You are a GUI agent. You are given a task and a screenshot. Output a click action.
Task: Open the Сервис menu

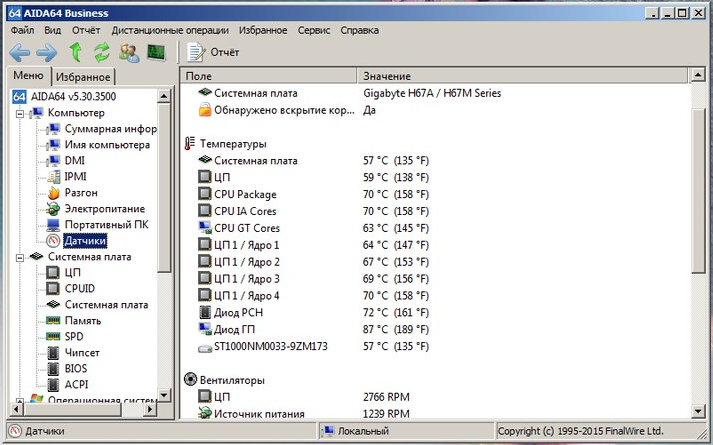point(314,30)
